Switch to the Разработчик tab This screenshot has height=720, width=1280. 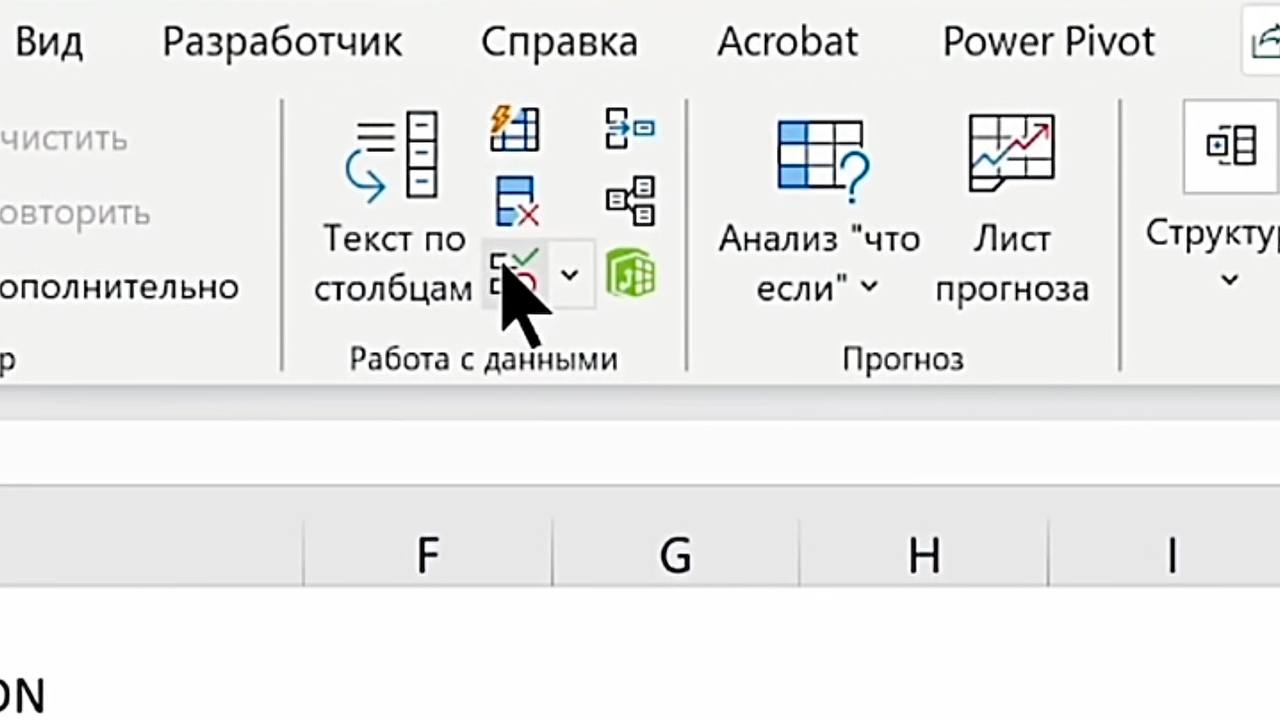click(x=282, y=42)
